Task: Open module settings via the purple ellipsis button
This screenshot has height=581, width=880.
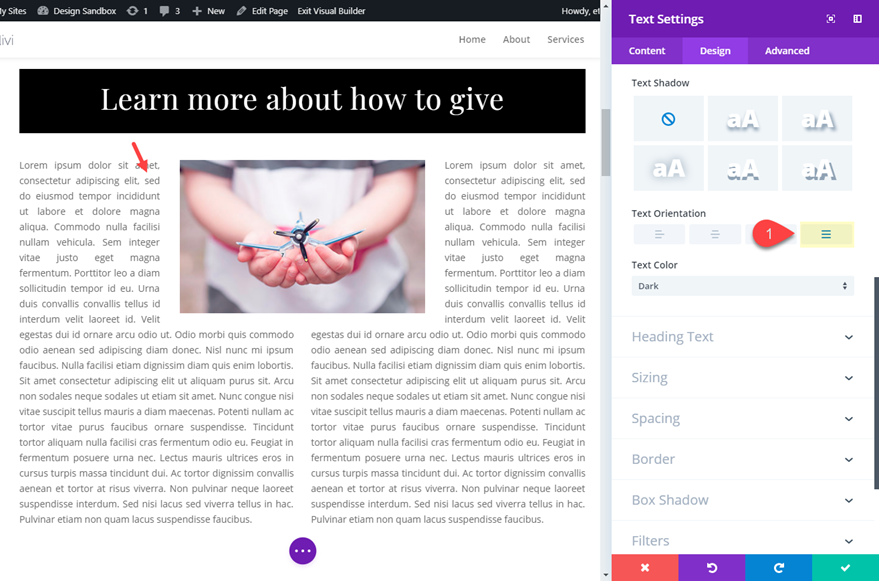Action: coord(302,550)
